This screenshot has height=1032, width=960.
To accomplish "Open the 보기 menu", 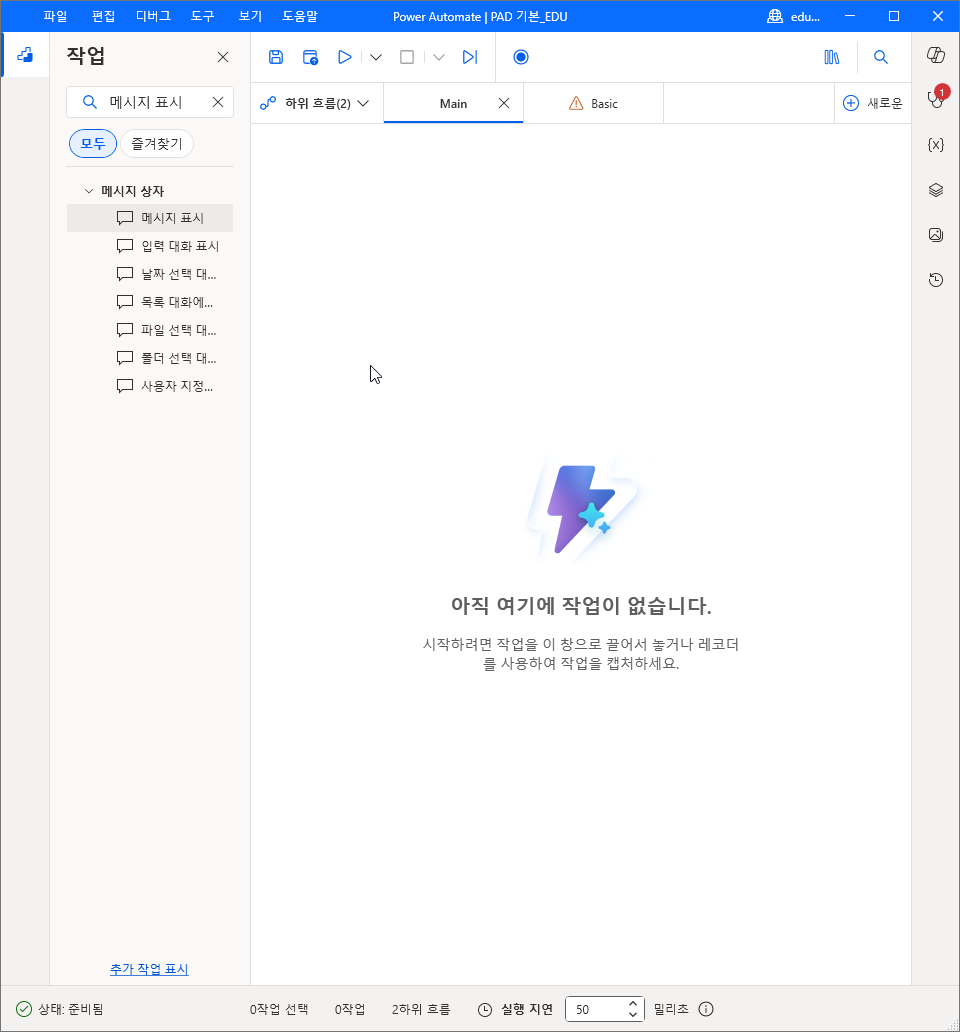I will [x=250, y=16].
